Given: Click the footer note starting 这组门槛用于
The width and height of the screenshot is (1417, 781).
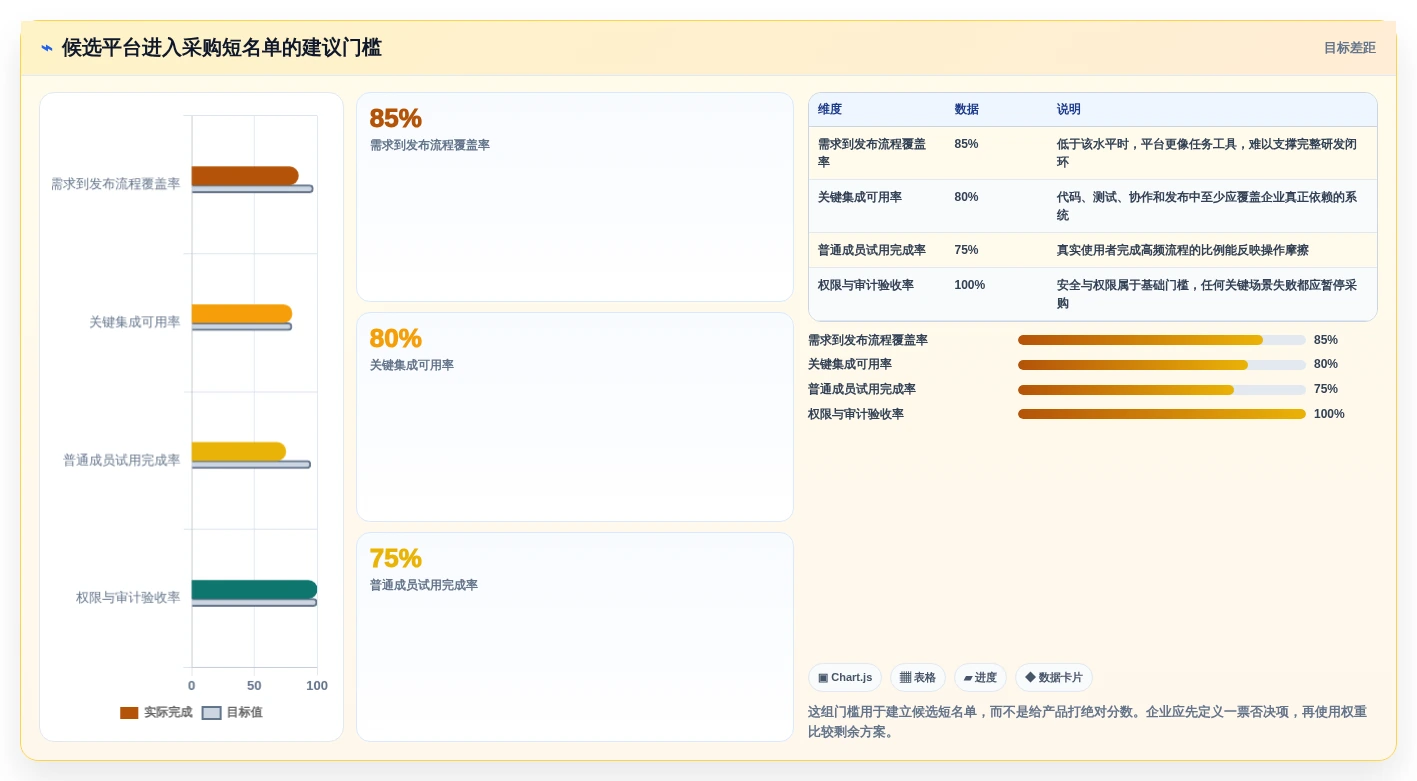Looking at the screenshot, I should coord(1087,722).
